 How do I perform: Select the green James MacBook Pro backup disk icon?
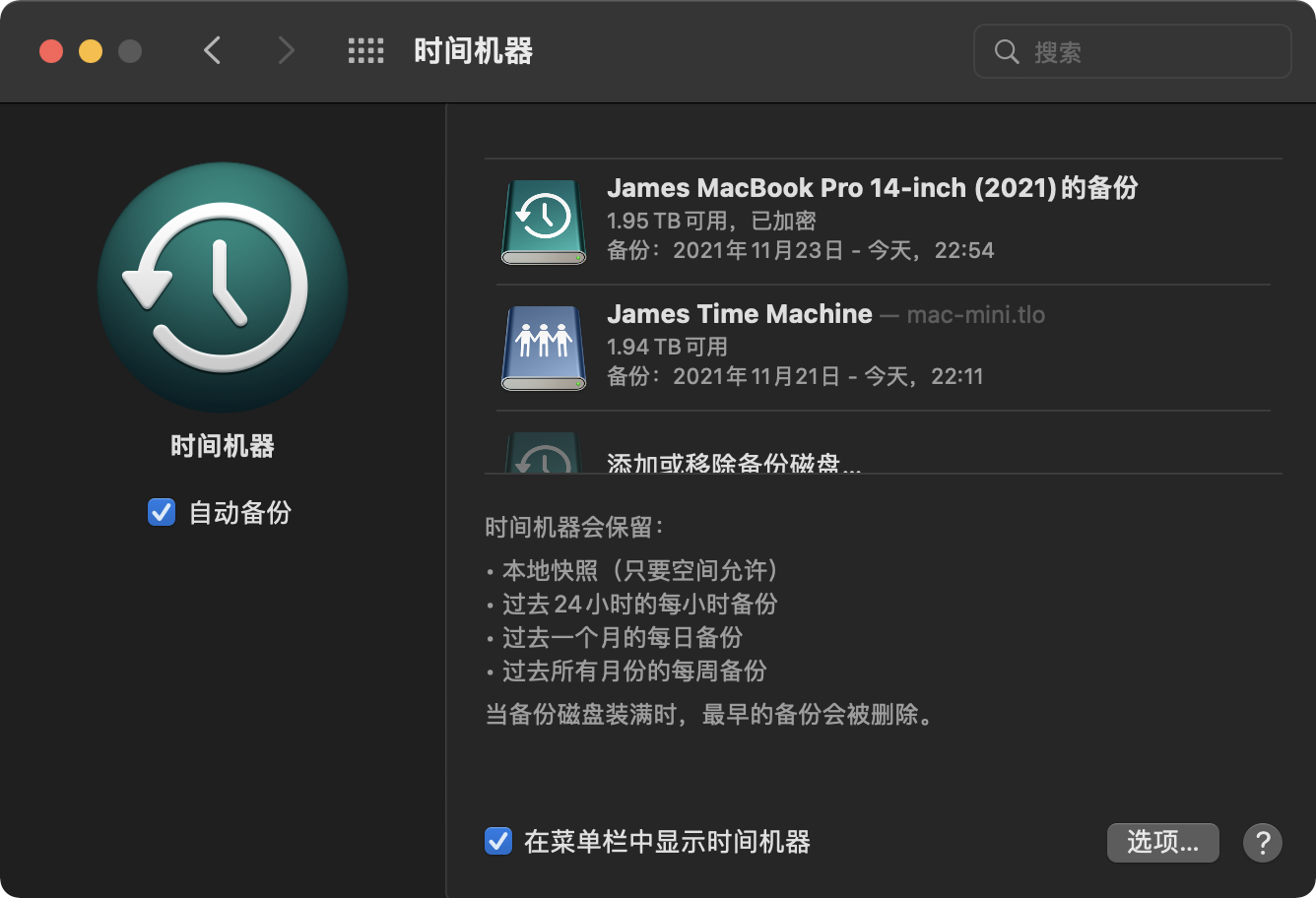544,222
